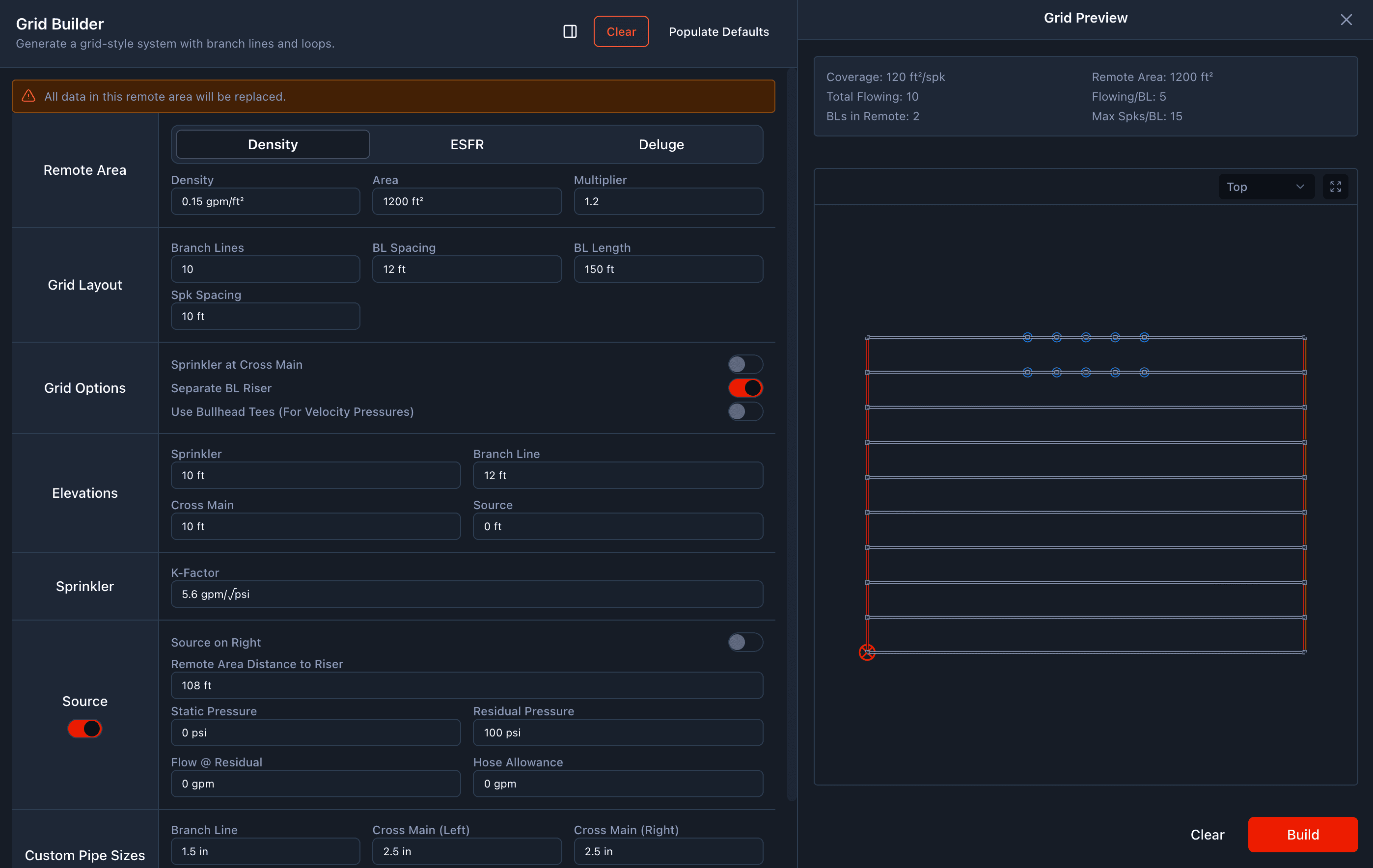Expand preview to fullscreen
This screenshot has width=1373, height=868.
[x=1335, y=187]
